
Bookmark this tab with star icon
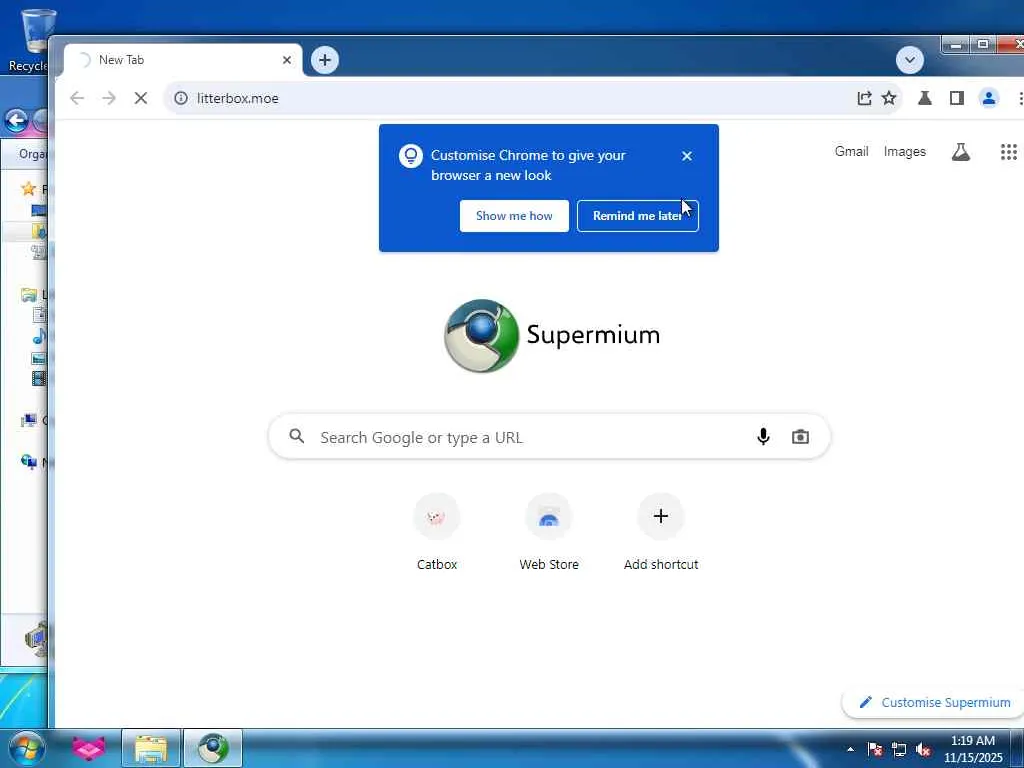coord(889,98)
